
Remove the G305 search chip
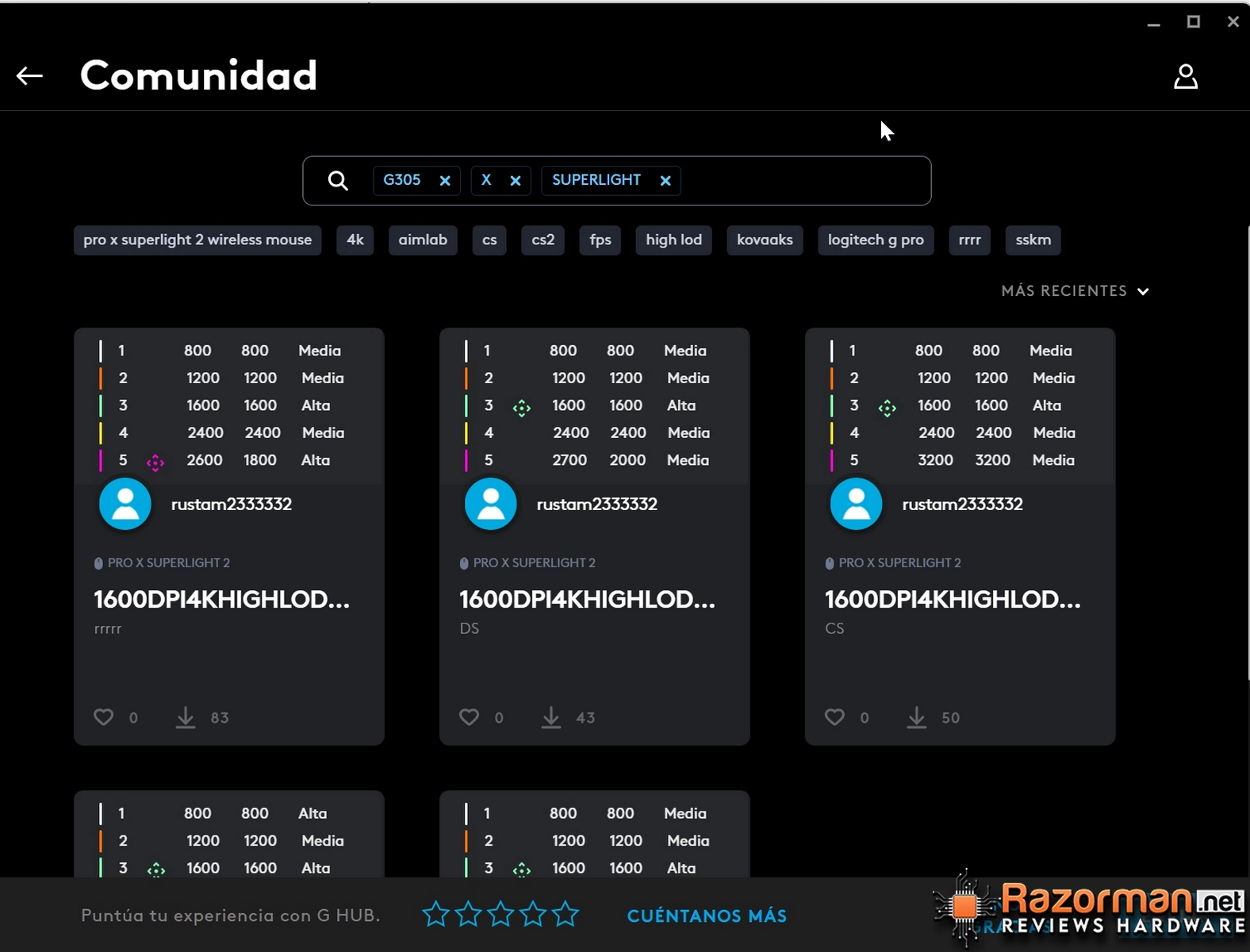pos(445,181)
